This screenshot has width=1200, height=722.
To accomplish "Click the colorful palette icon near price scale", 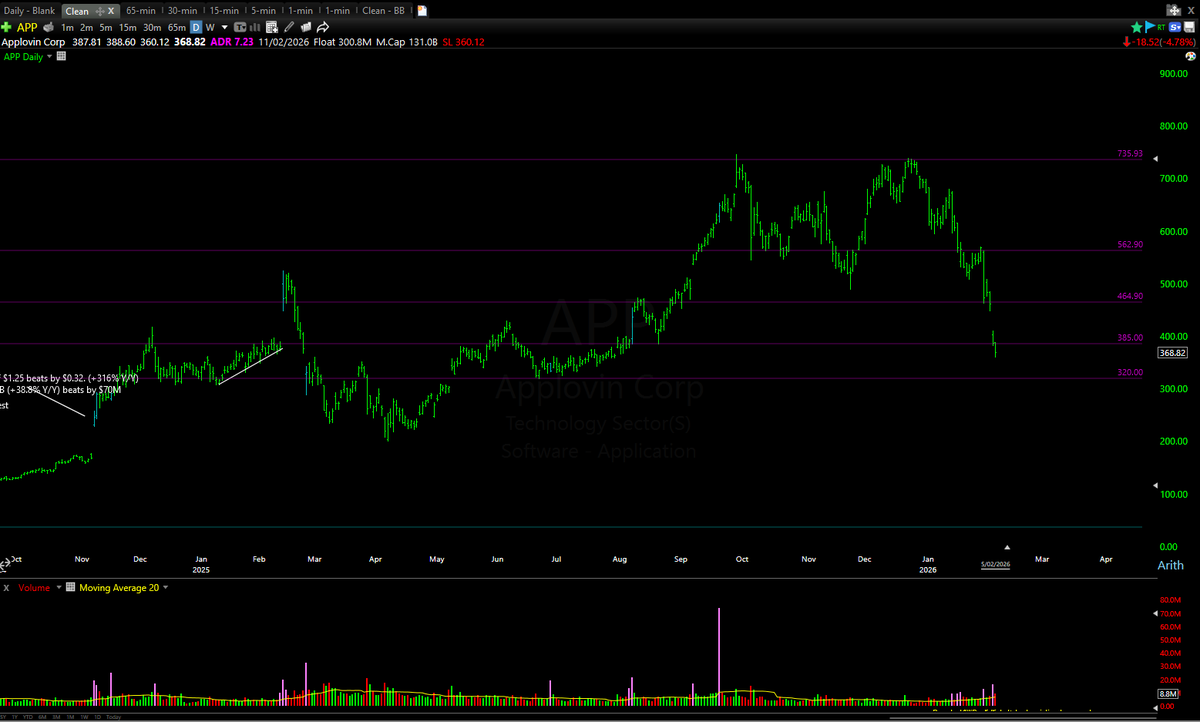I will [1190, 56].
